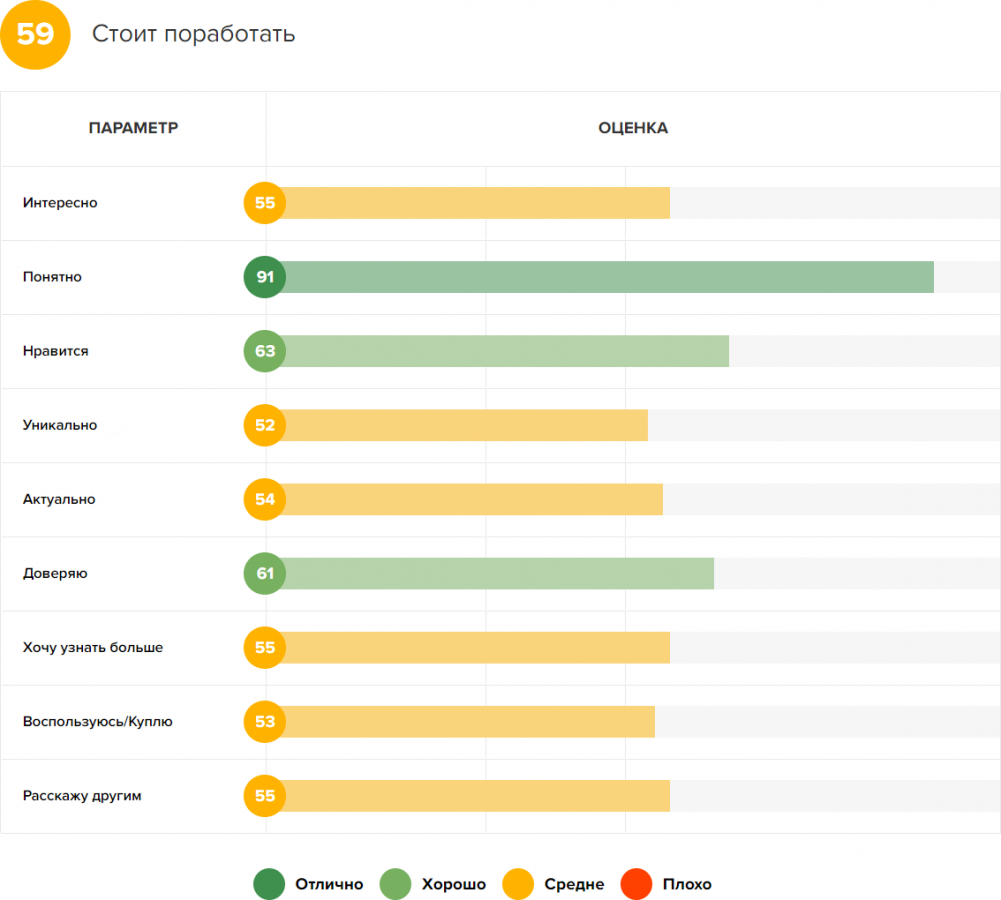
Task: Select the orange Средне legend dot
Action: 518,884
